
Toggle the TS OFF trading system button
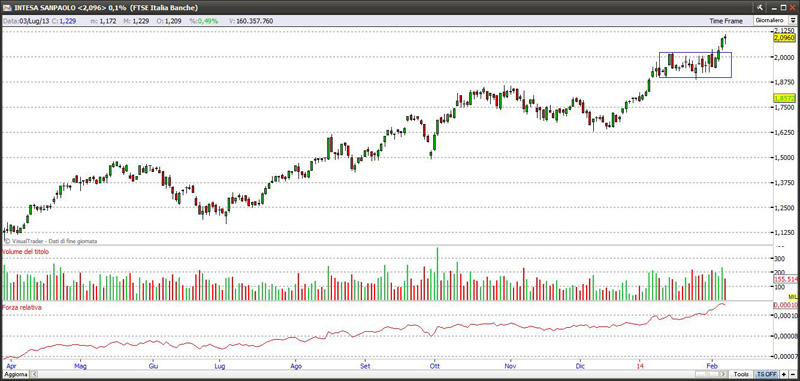(767, 374)
